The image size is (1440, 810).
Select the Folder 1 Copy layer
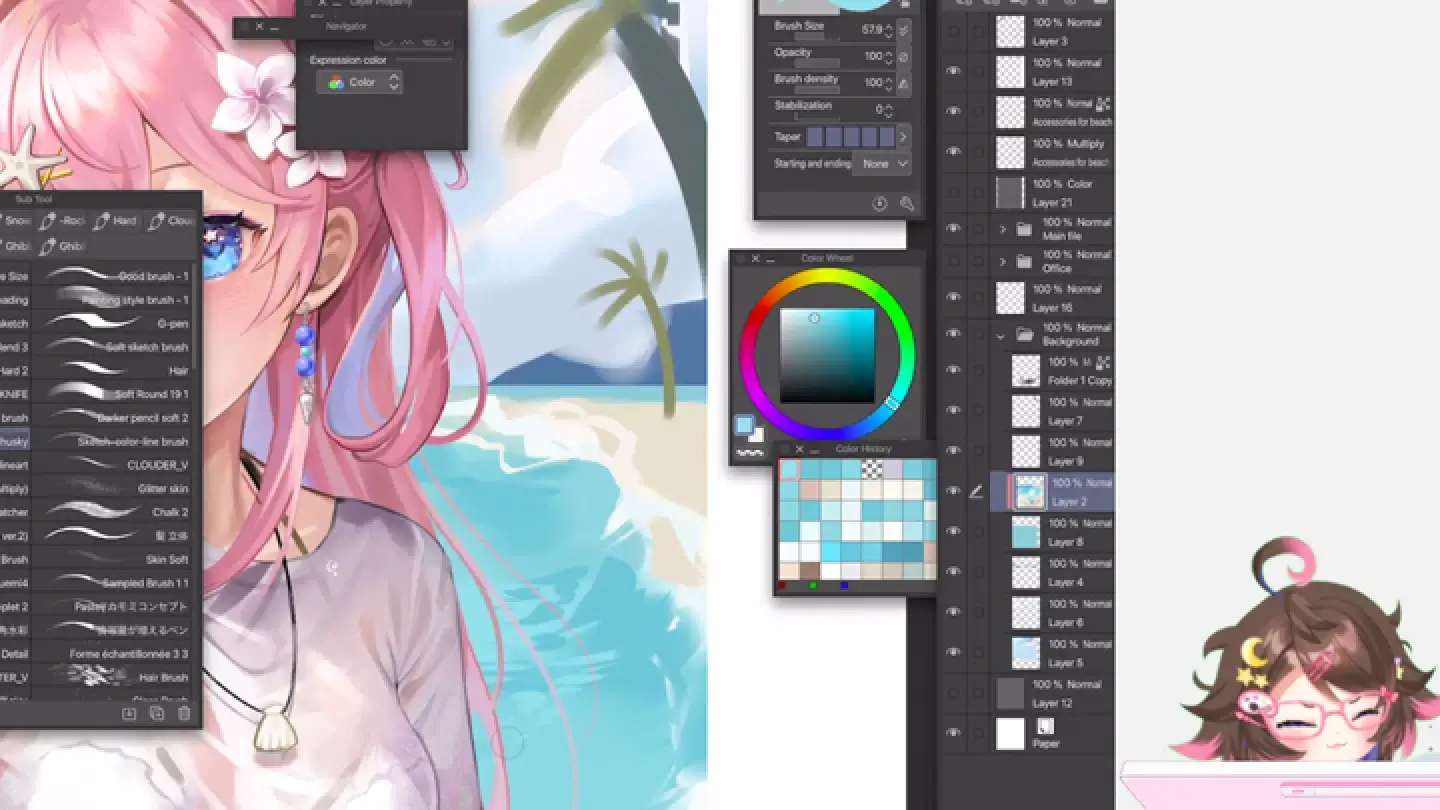(1051, 370)
